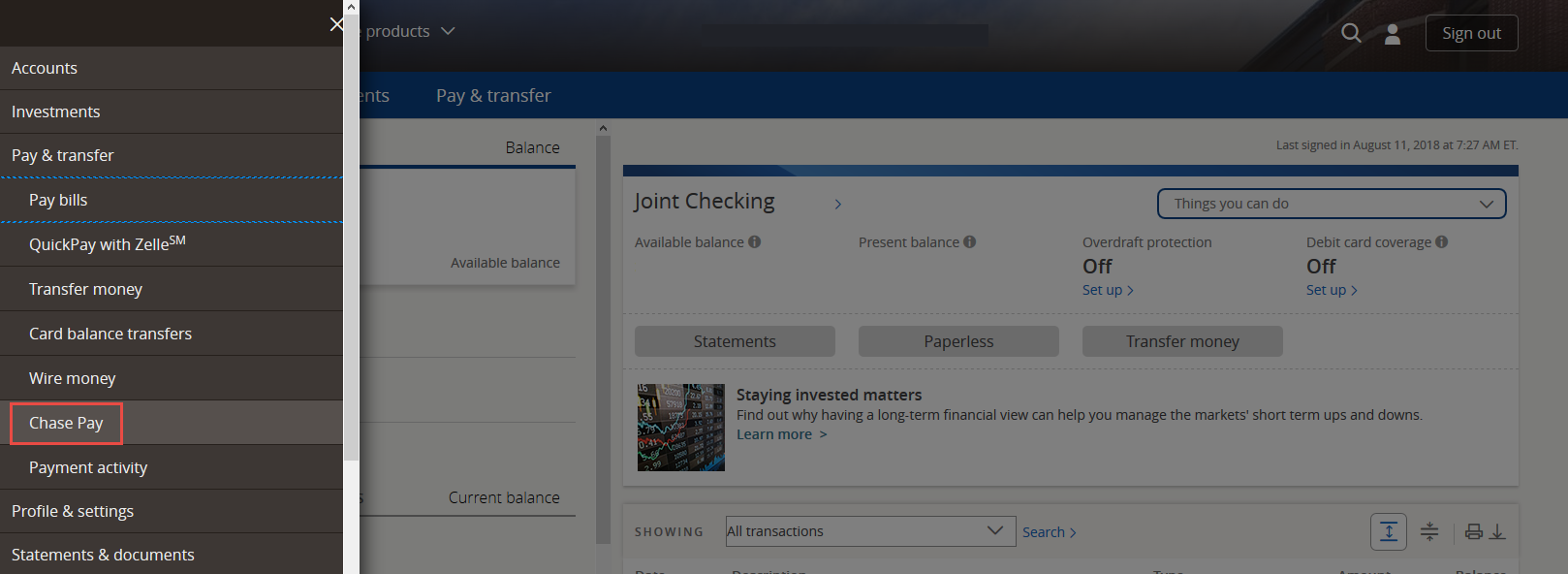Open the user profile icon
The width and height of the screenshot is (1568, 574).
click(x=1393, y=34)
